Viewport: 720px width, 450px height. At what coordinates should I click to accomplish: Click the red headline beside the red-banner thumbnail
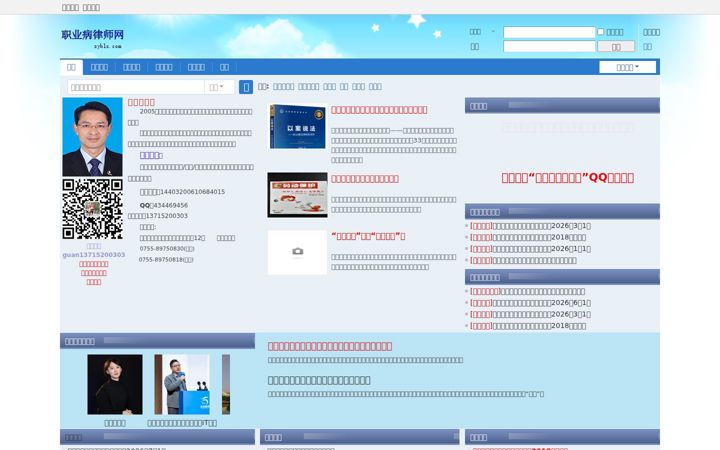click(365, 179)
